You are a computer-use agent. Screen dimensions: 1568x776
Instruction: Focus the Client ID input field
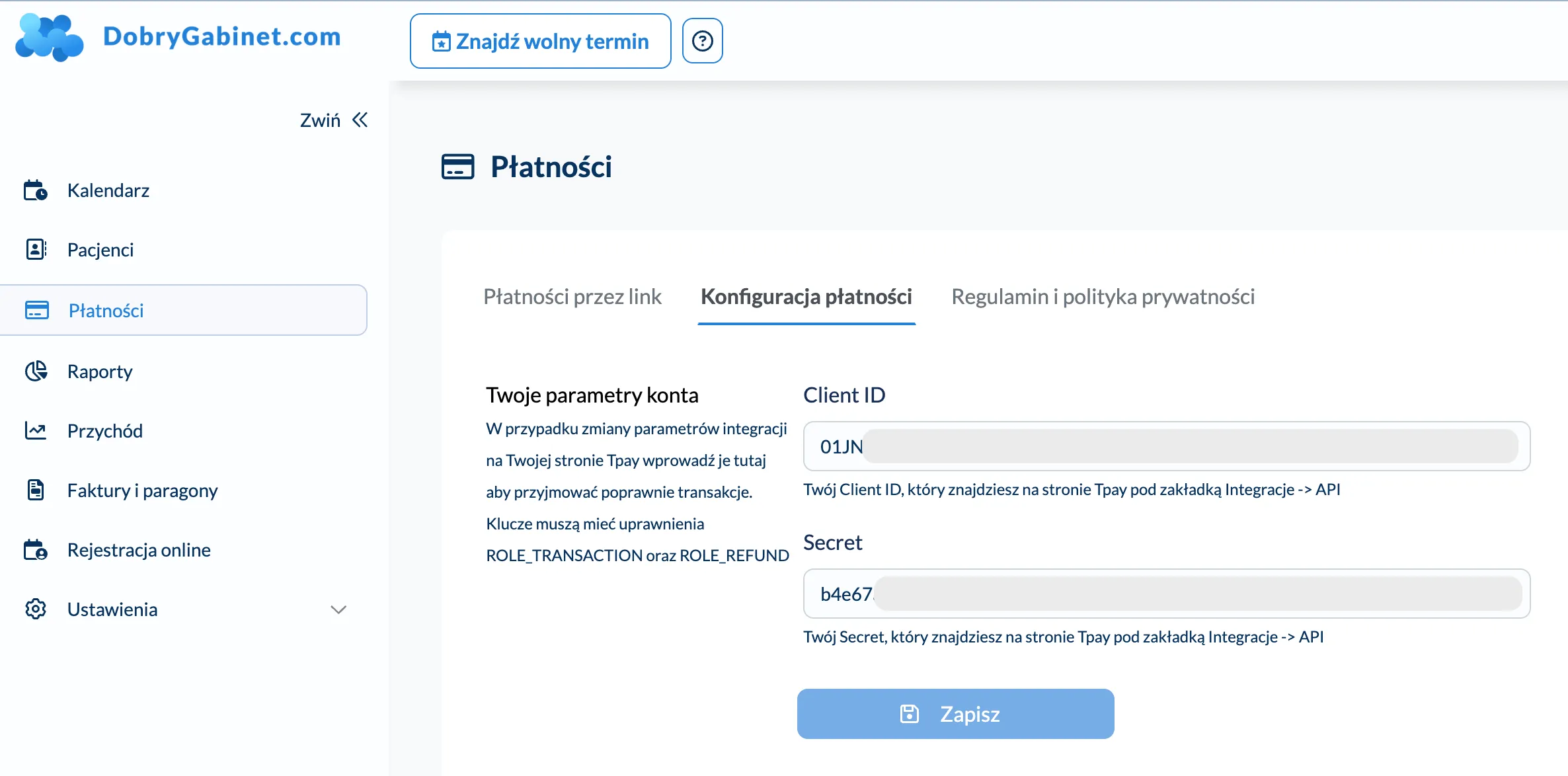tap(1166, 447)
